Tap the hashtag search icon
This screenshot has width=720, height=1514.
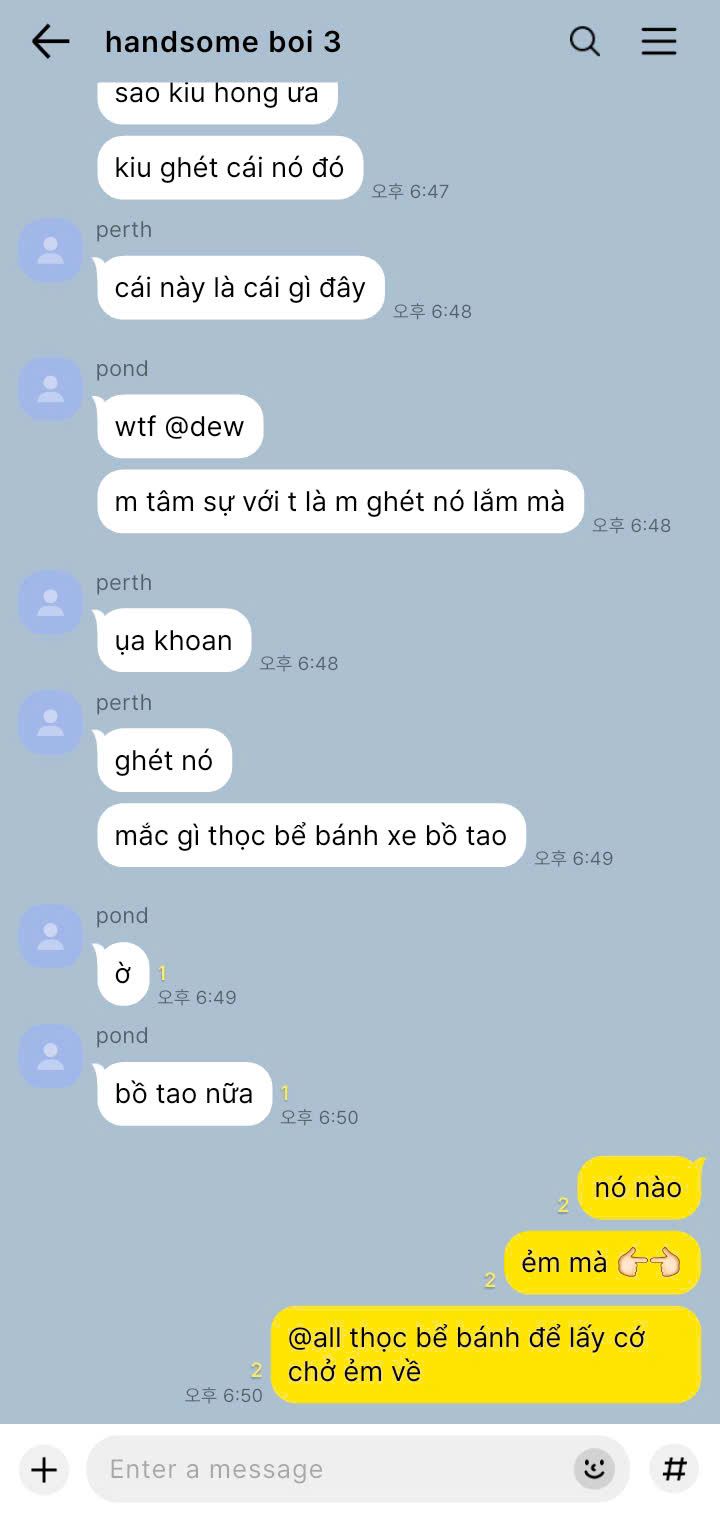tap(675, 1469)
